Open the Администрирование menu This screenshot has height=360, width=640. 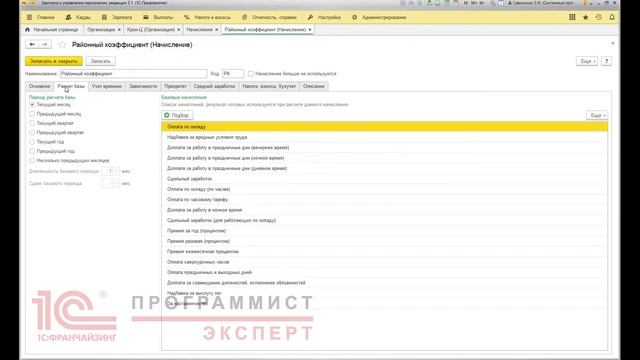pos(379,18)
